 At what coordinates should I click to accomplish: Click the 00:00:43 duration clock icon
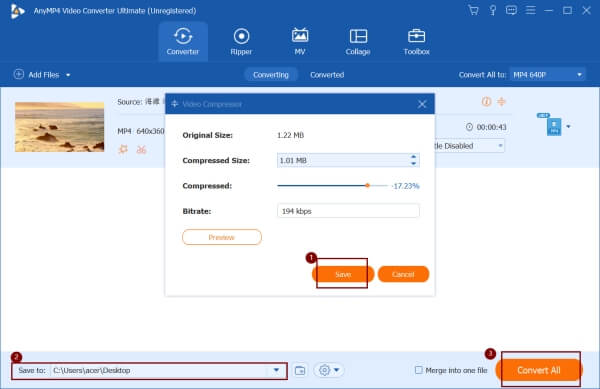469,127
